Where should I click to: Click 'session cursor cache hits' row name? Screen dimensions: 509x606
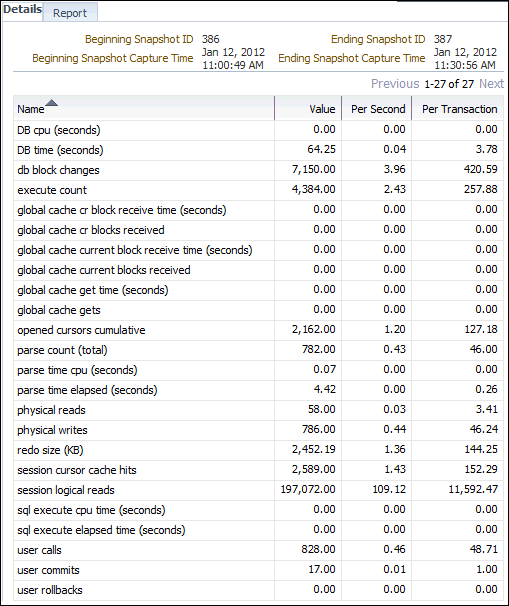pos(77,470)
